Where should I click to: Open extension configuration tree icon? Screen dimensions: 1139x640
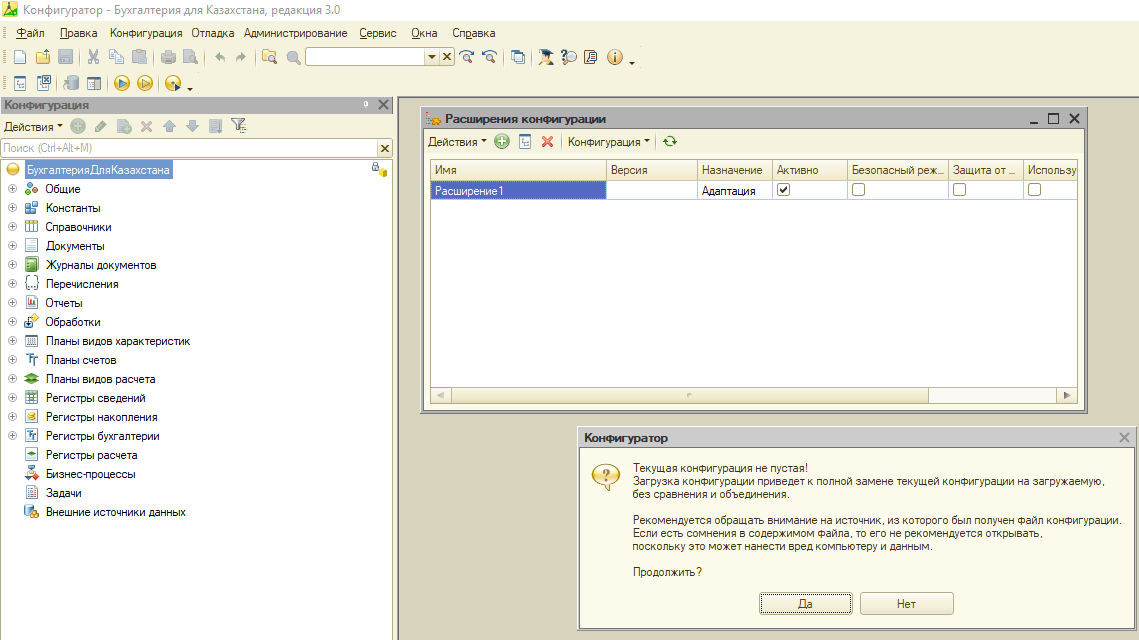click(x=525, y=142)
